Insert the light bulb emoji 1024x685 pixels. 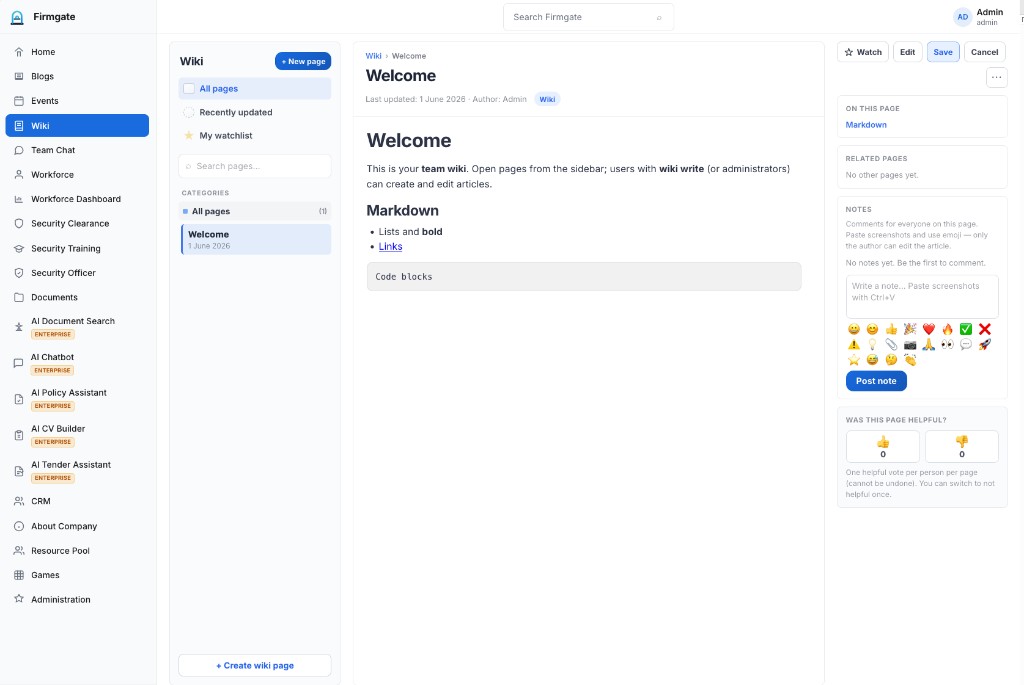872,344
